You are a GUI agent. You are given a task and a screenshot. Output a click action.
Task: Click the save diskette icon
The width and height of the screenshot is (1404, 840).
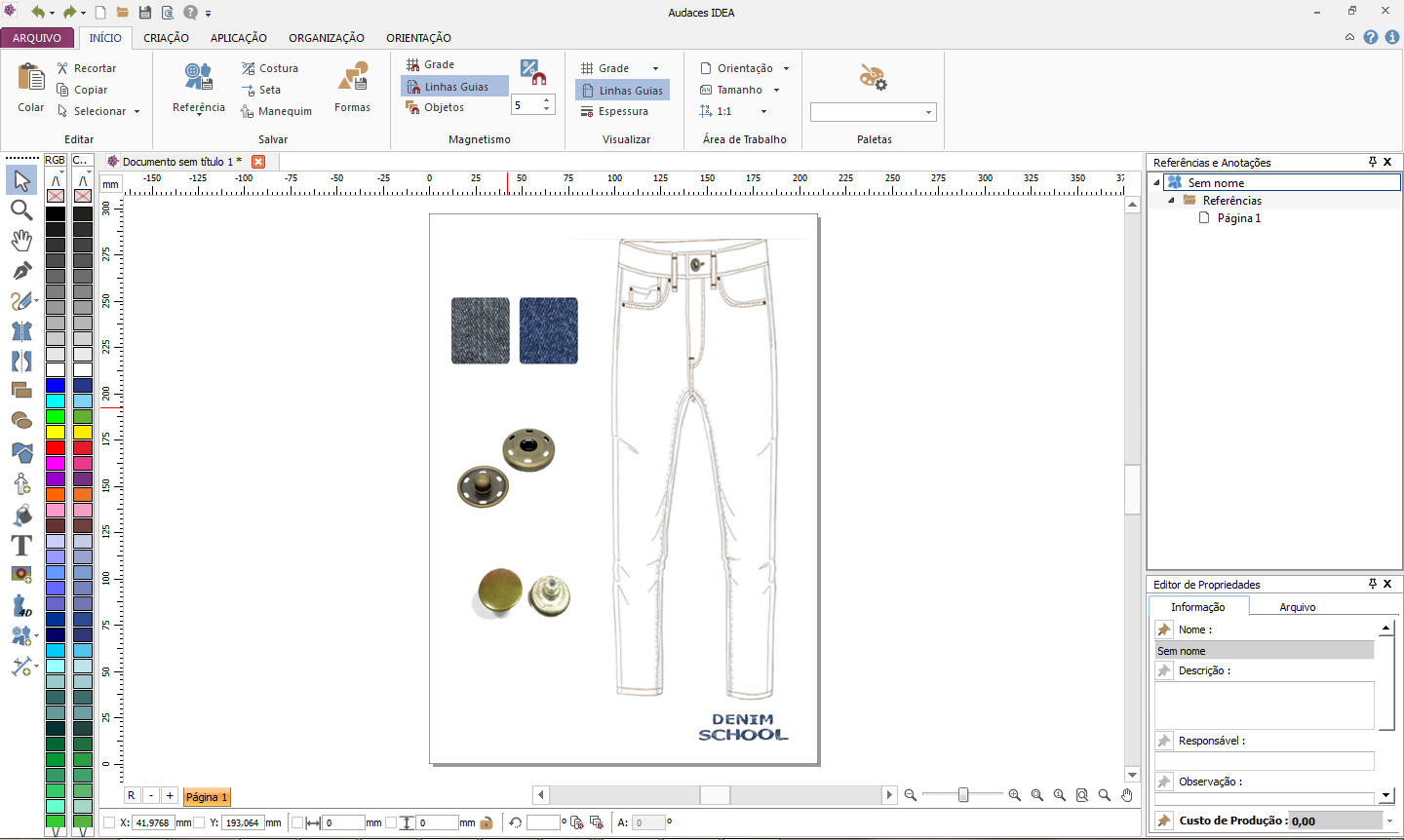click(145, 13)
